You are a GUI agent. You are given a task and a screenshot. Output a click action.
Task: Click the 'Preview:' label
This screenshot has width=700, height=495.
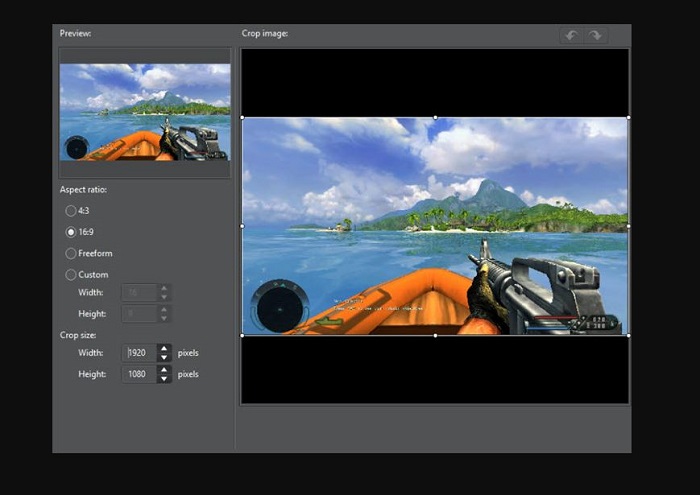click(x=75, y=33)
